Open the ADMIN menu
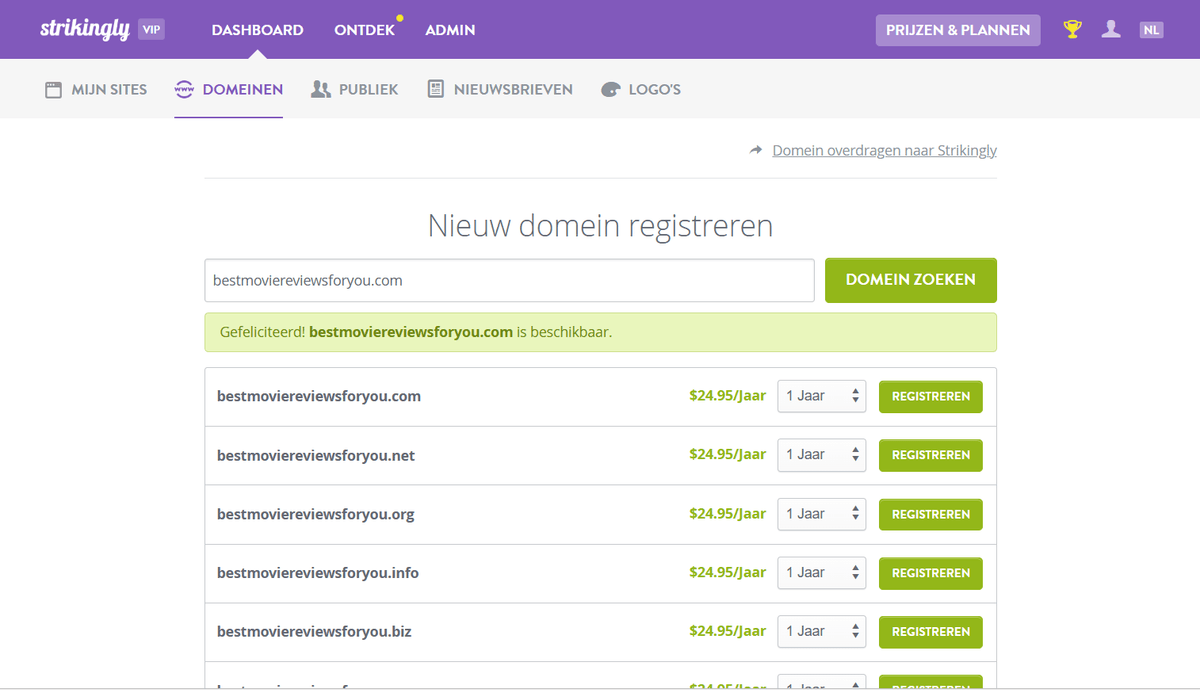This screenshot has height=690, width=1200. click(450, 30)
